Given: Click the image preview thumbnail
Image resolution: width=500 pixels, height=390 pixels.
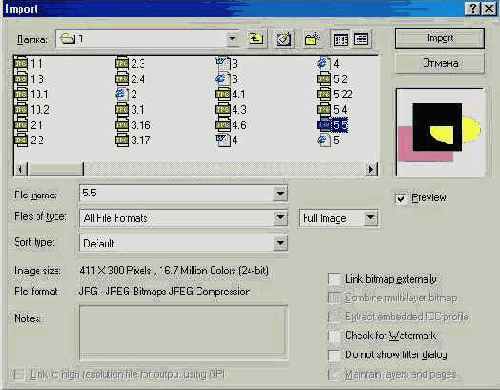Looking at the screenshot, I should coord(440,132).
